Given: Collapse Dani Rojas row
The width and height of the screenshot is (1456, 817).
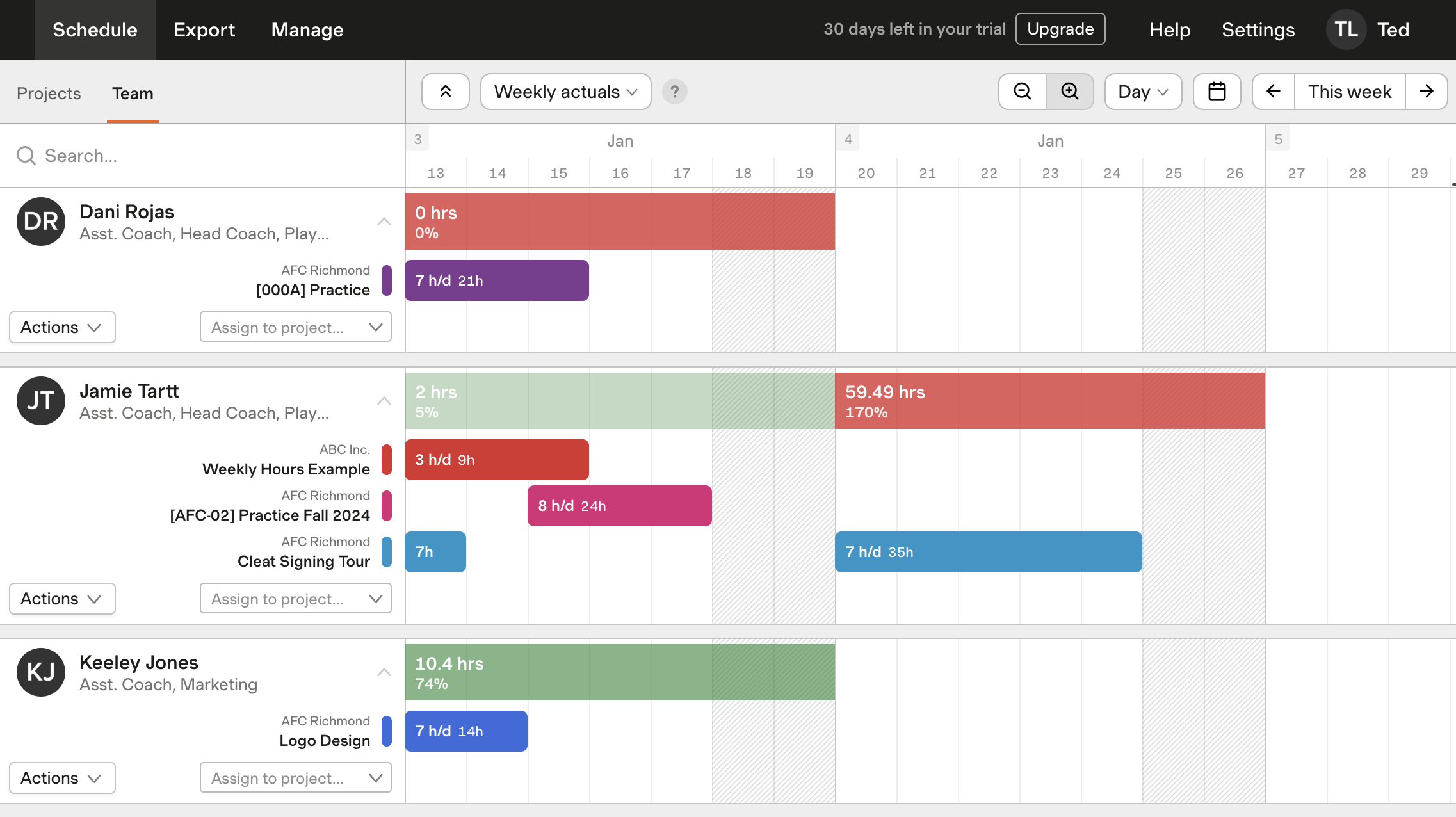Looking at the screenshot, I should click(x=384, y=222).
